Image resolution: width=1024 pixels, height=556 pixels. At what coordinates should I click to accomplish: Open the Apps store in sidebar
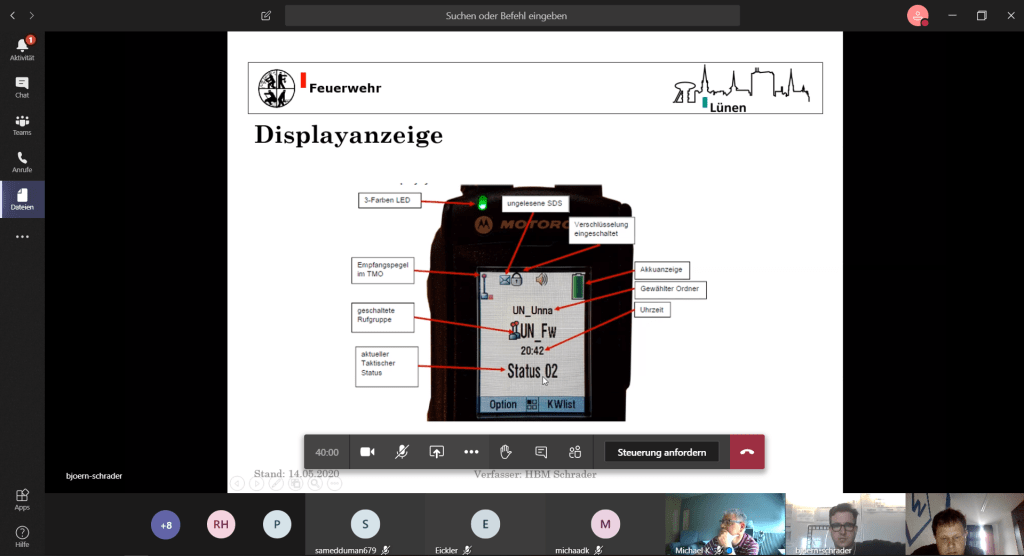point(22,499)
